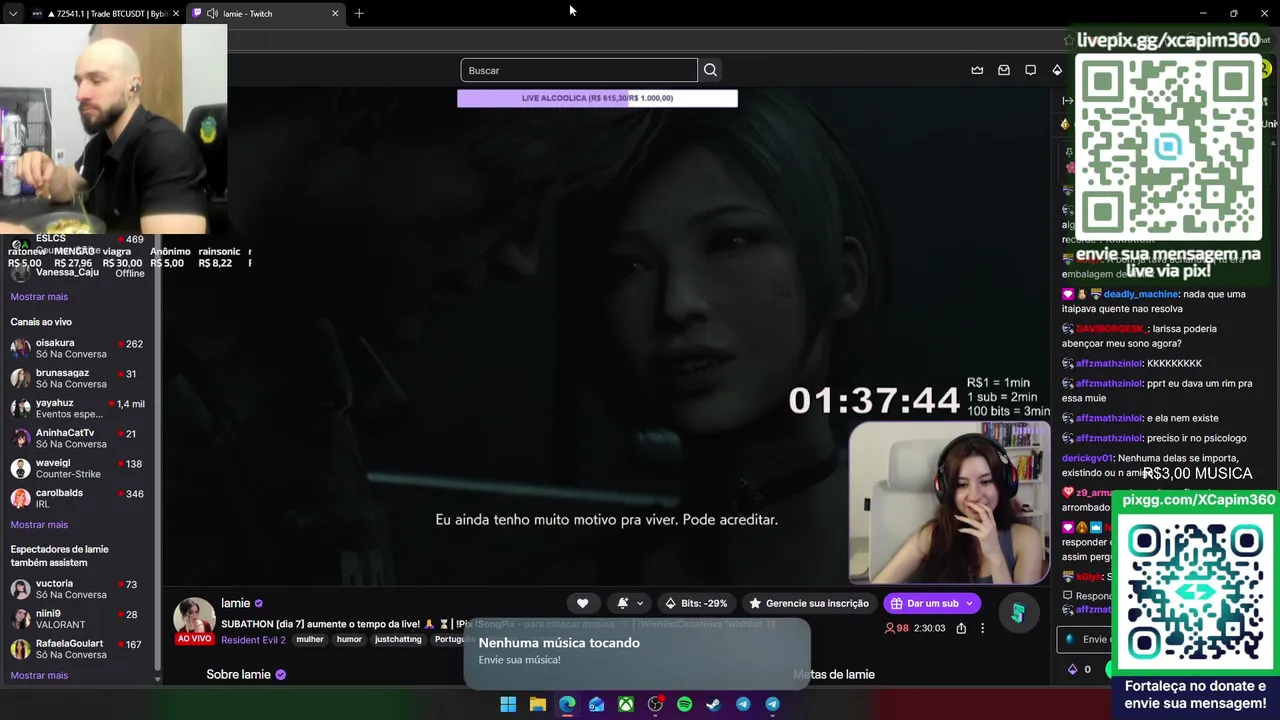The height and width of the screenshot is (720, 1280).
Task: Click the tab audio speaker icon
Action: (x=212, y=14)
